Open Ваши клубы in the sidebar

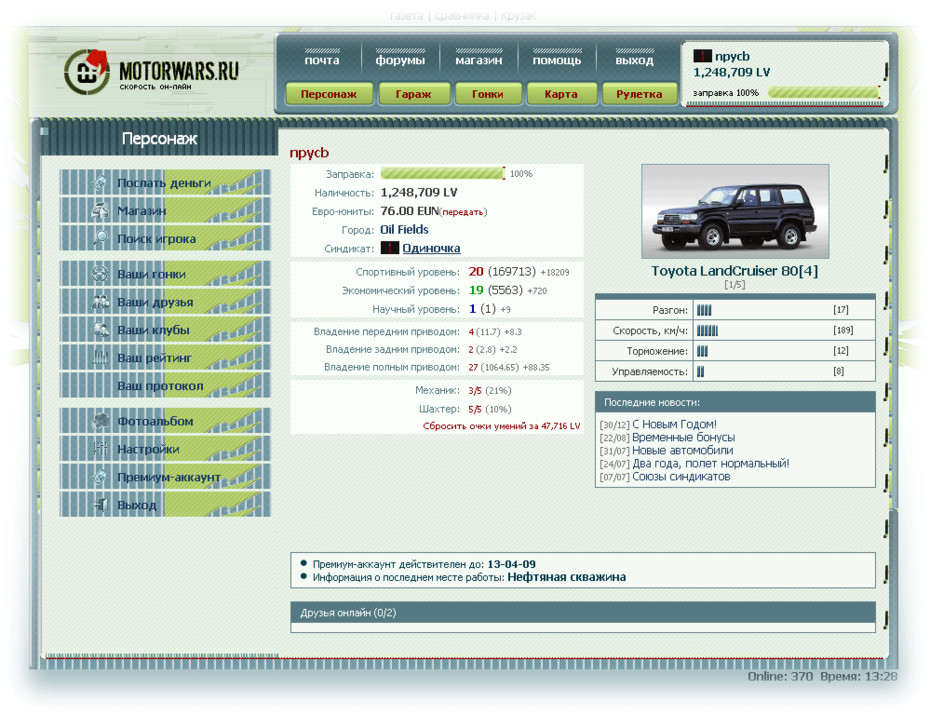pyautogui.click(x=165, y=330)
